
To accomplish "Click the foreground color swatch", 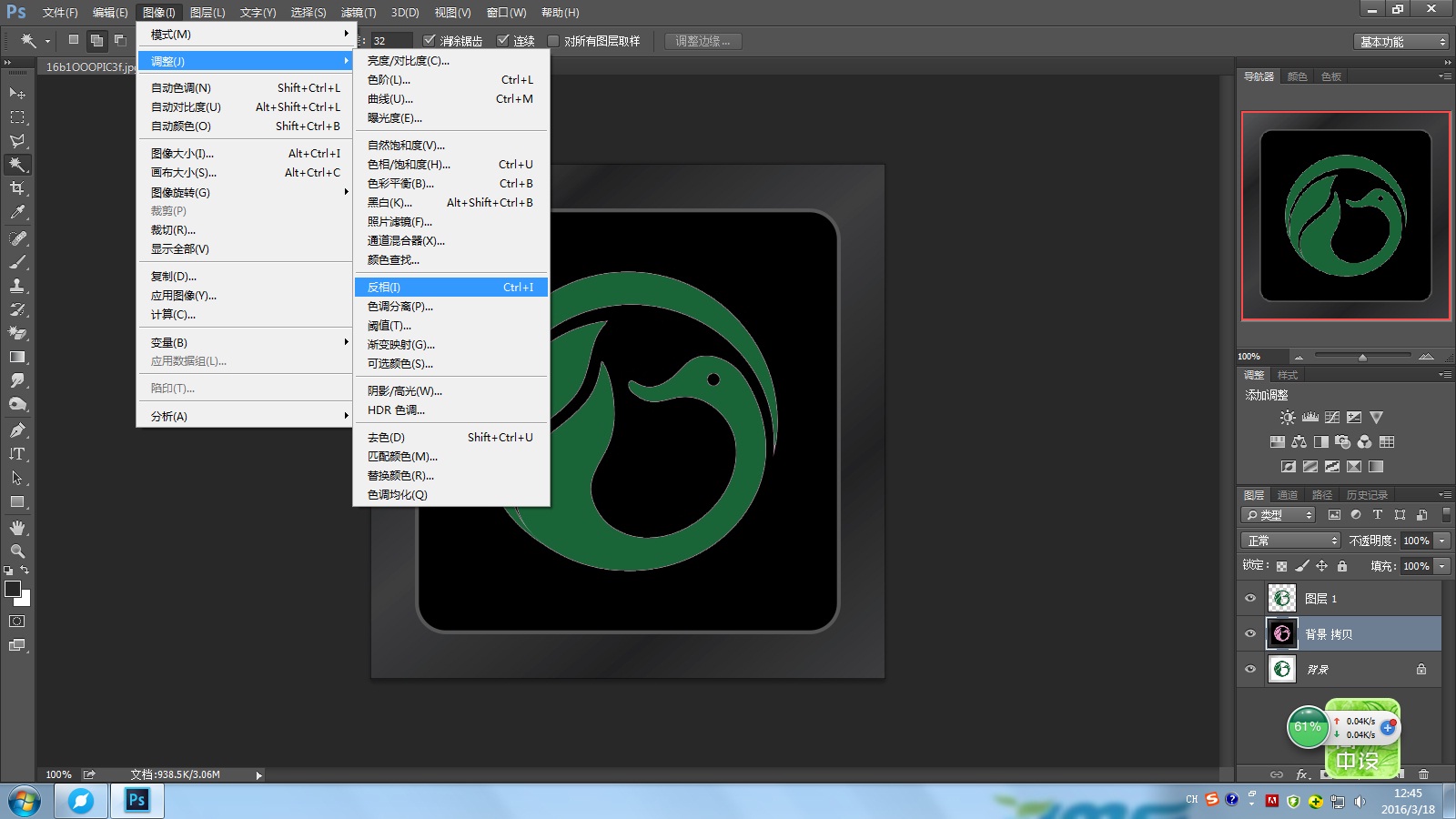I will [x=13, y=589].
